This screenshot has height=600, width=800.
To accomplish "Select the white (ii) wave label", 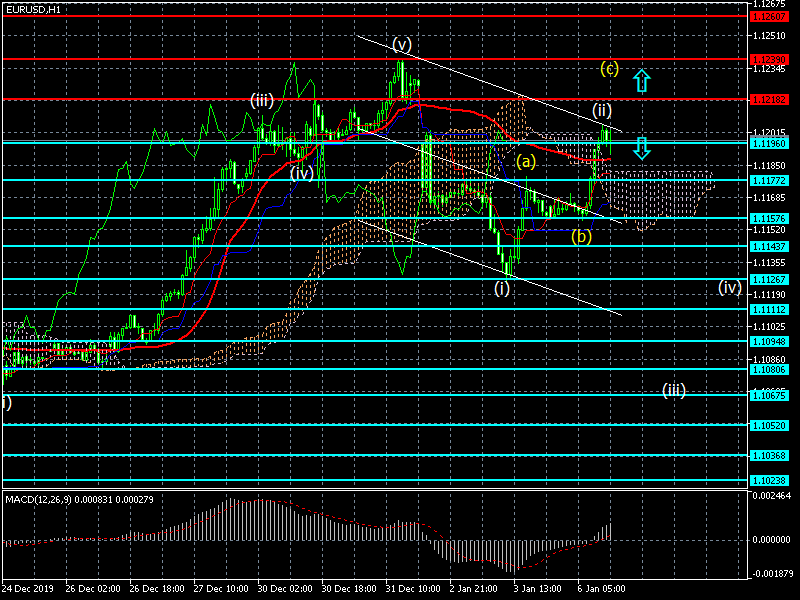I will point(602,110).
